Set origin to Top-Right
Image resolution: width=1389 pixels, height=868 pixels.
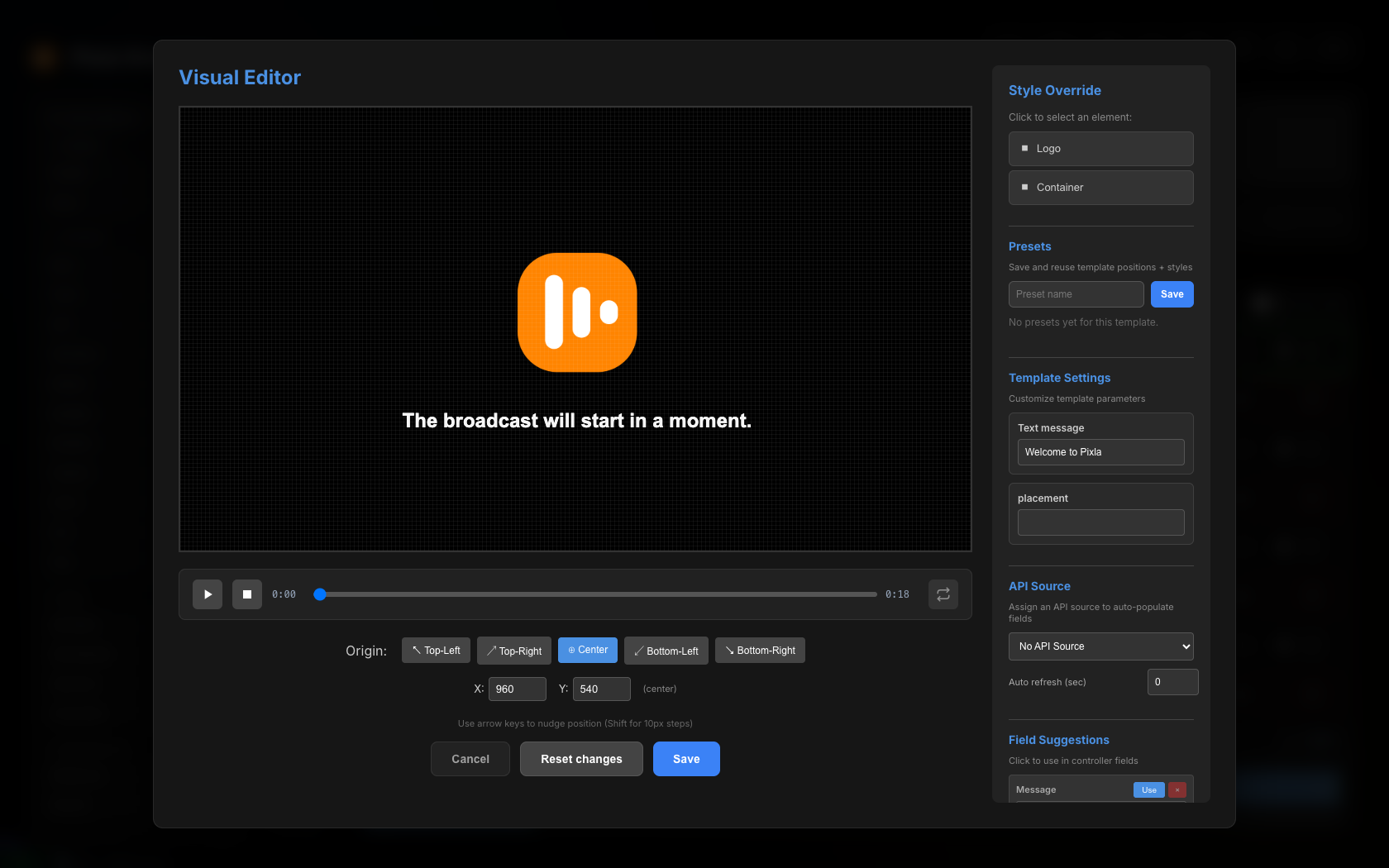[x=514, y=651]
